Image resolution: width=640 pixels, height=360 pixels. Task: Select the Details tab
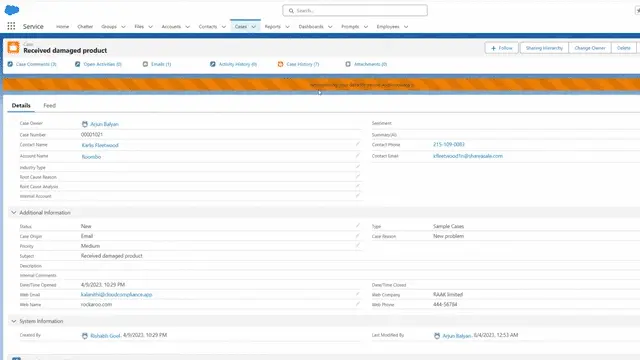coord(21,105)
